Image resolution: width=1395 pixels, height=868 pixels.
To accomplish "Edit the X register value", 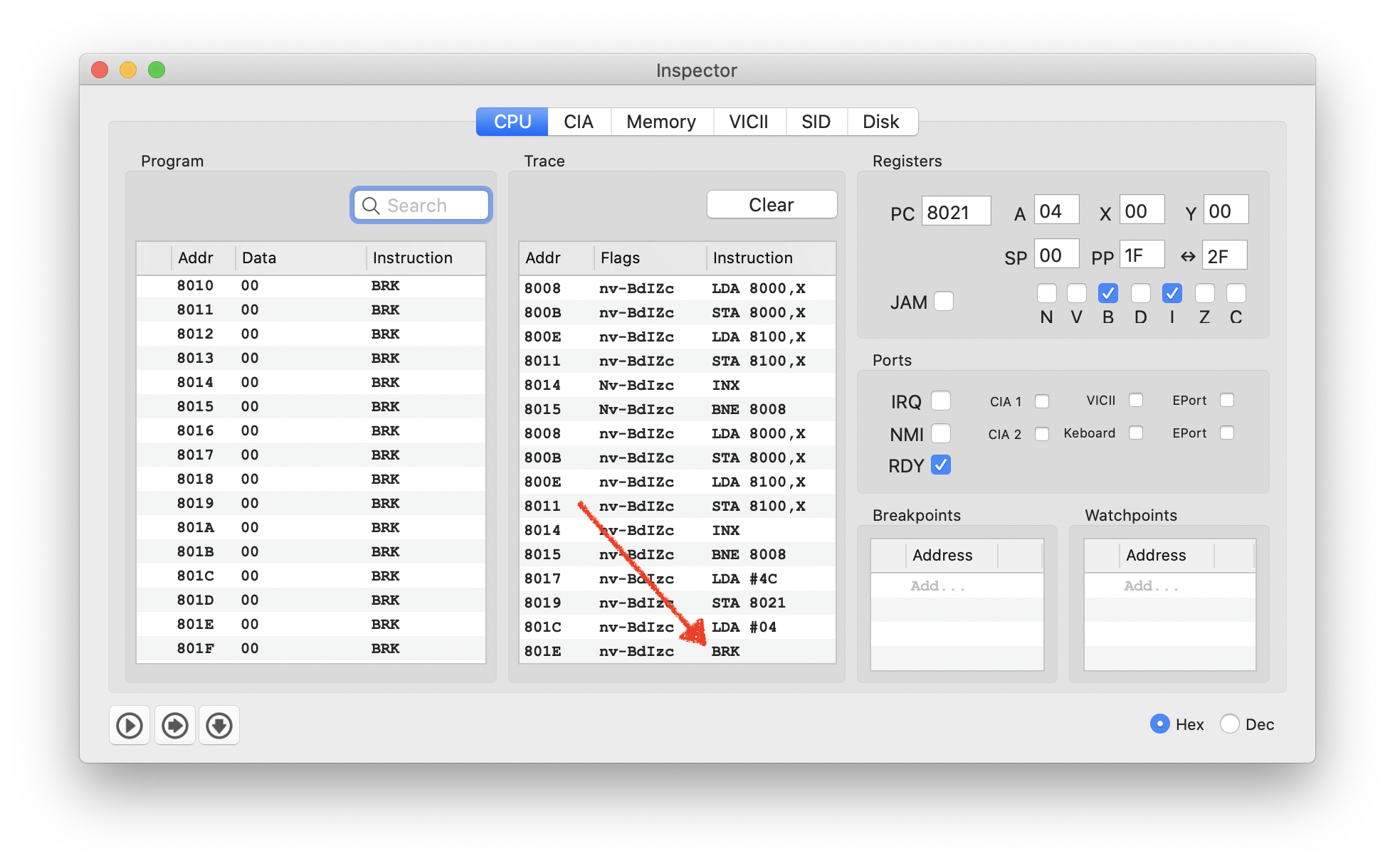I will 1142,211.
